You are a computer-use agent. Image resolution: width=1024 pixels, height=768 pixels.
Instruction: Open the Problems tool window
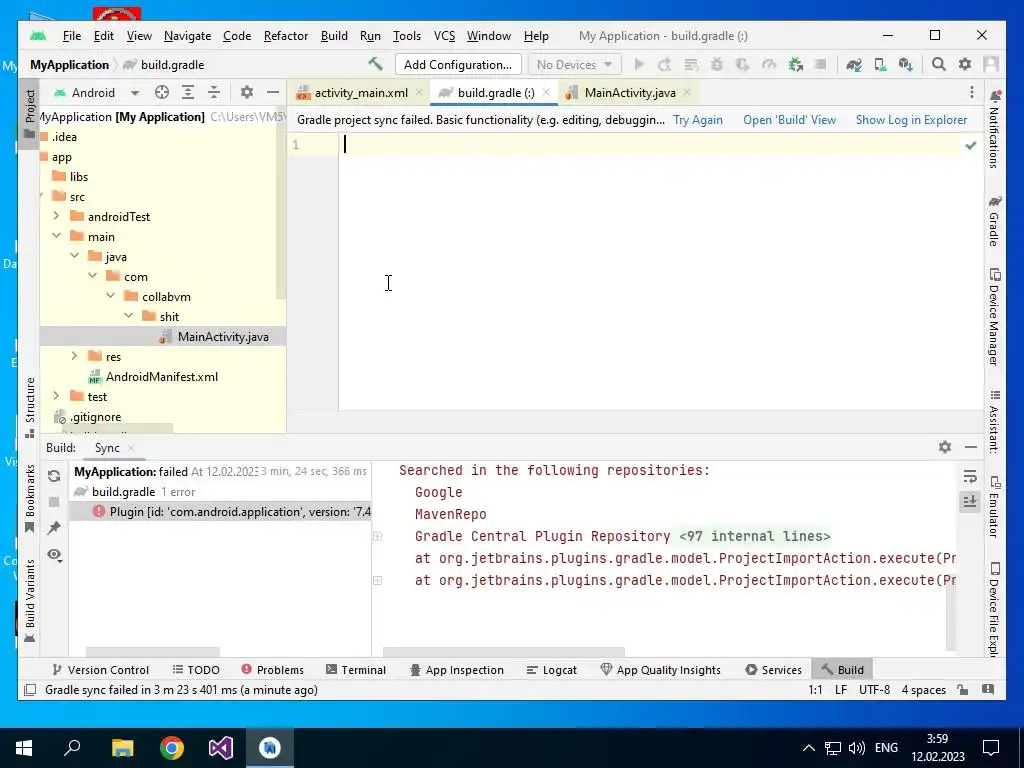point(272,669)
